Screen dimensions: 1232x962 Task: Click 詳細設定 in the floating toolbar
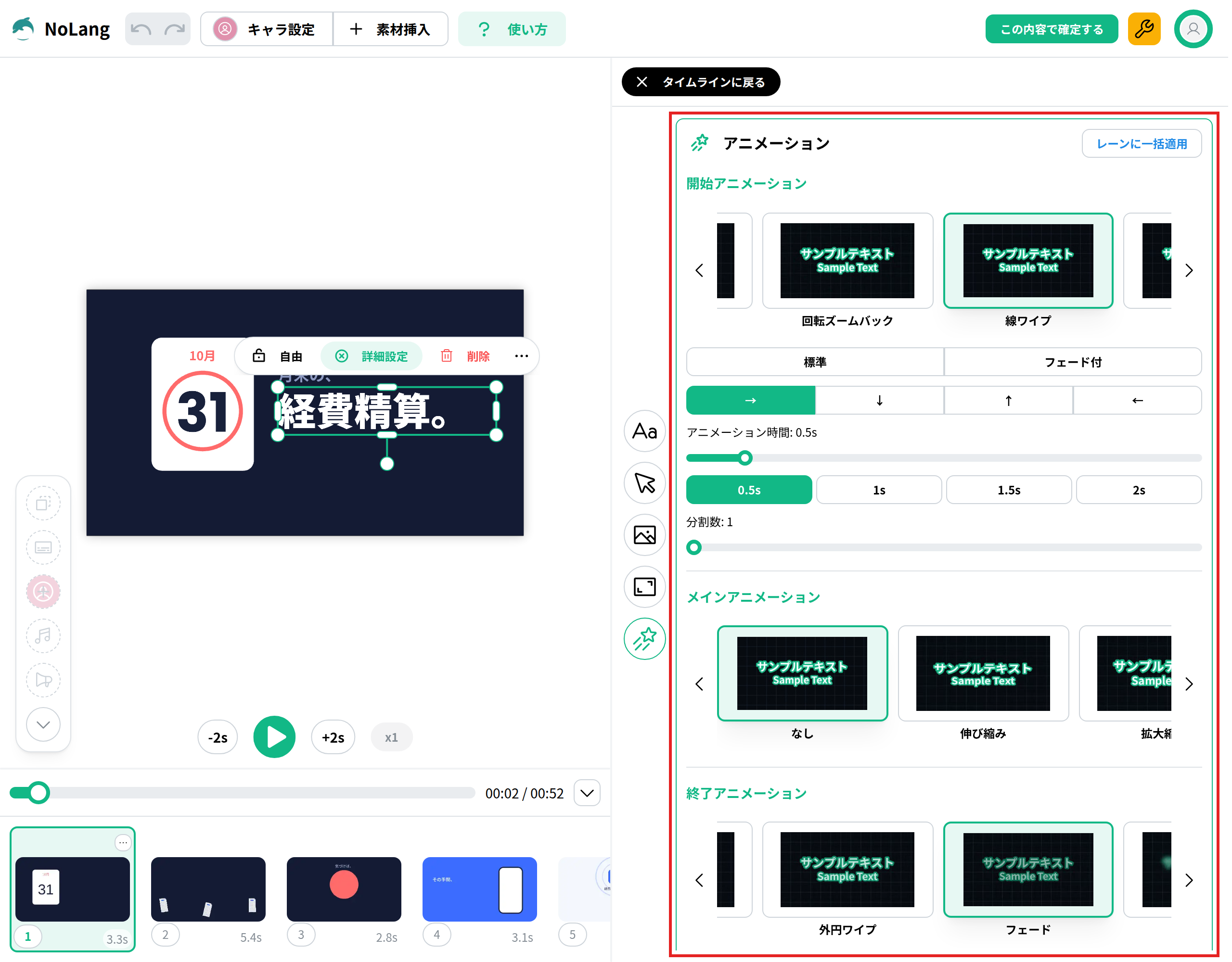[372, 356]
